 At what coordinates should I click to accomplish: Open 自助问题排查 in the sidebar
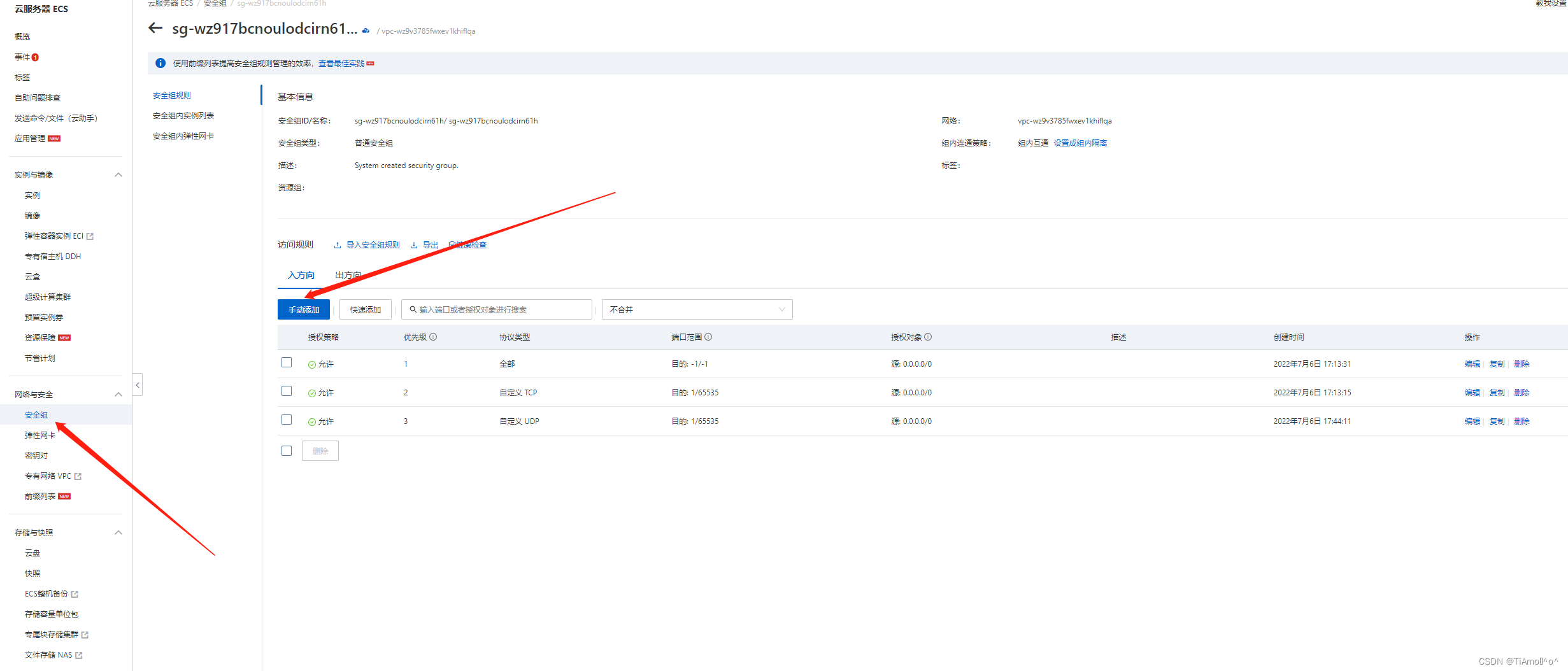pos(38,98)
